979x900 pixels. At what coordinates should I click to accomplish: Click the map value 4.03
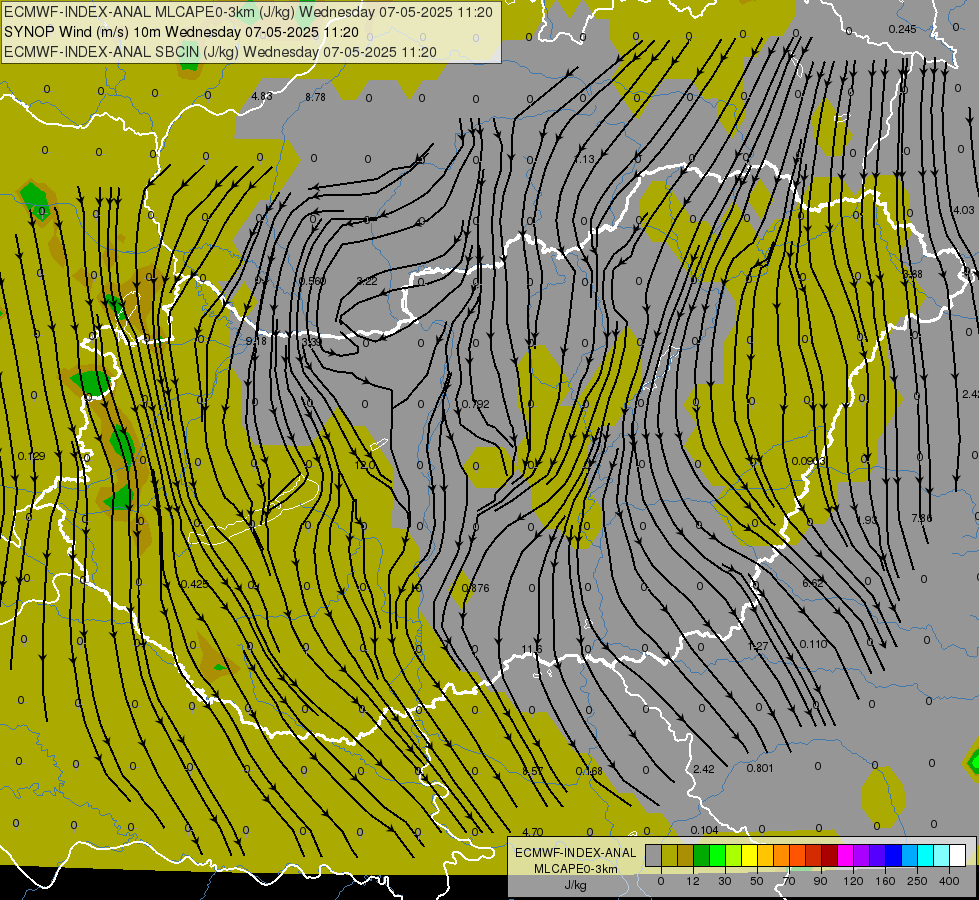(x=963, y=210)
